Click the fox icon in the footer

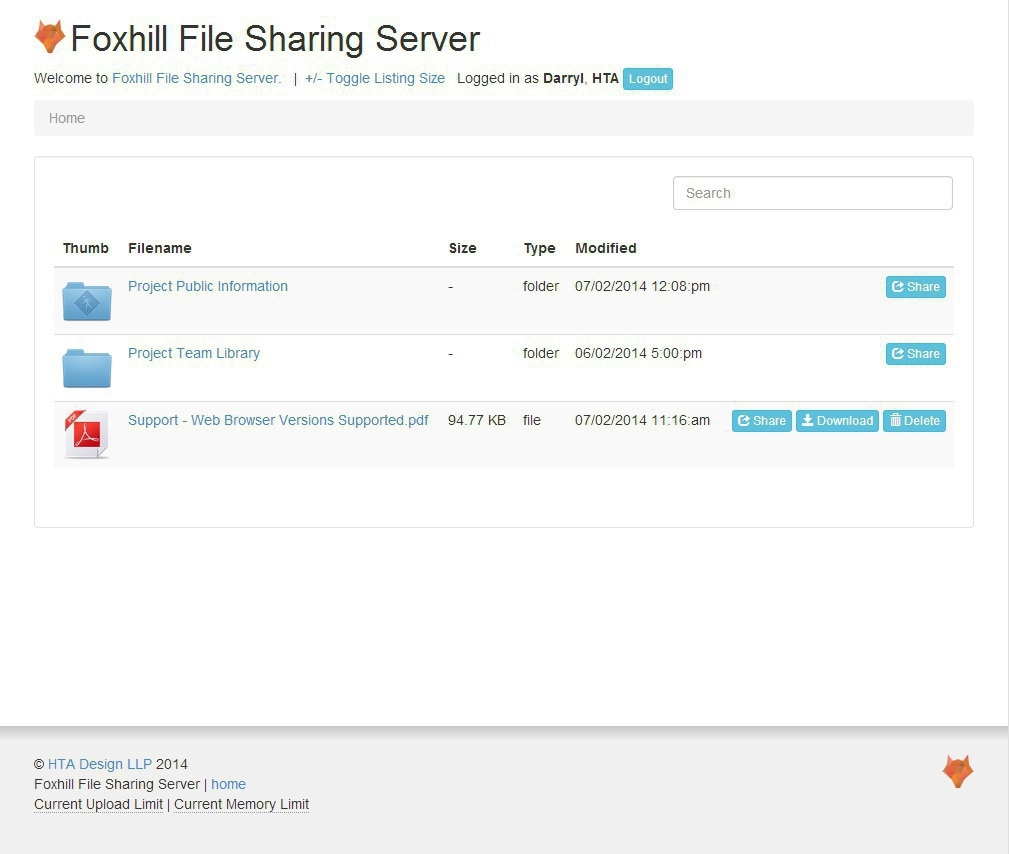[x=957, y=770]
